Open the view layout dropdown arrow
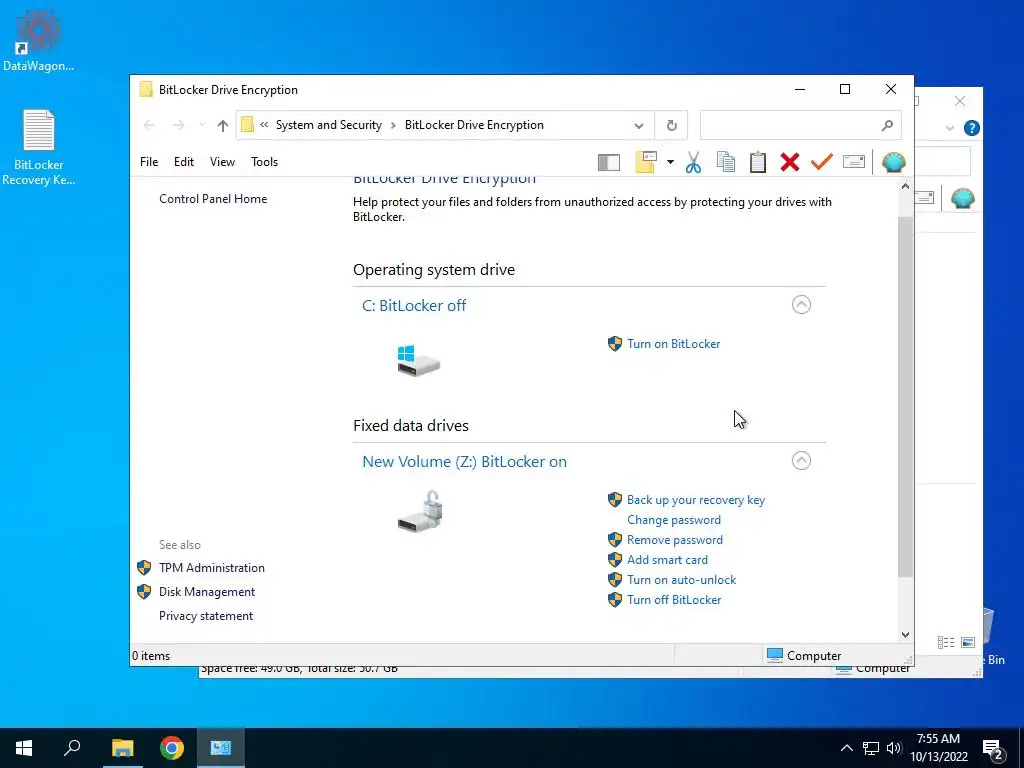 coord(670,162)
